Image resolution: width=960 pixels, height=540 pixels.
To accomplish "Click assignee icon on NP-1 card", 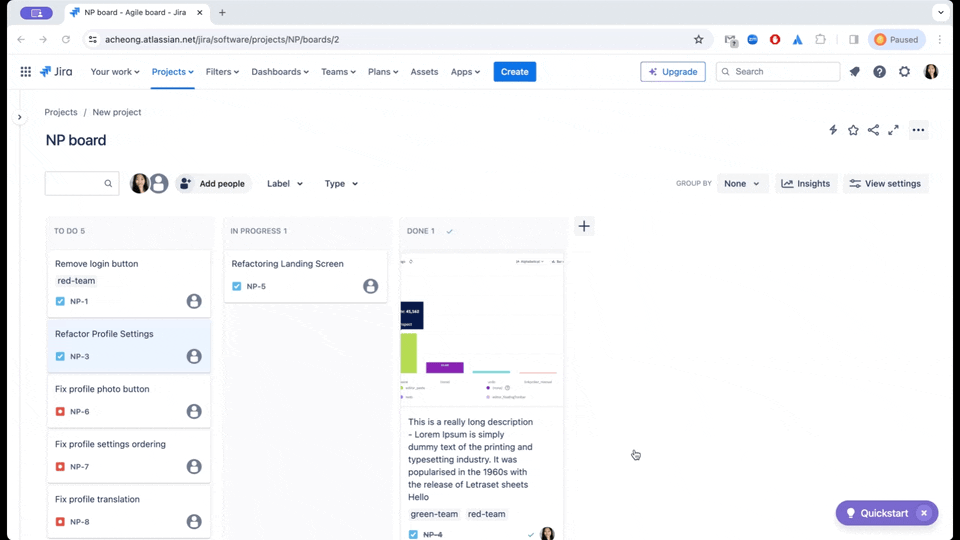I will coord(194,301).
